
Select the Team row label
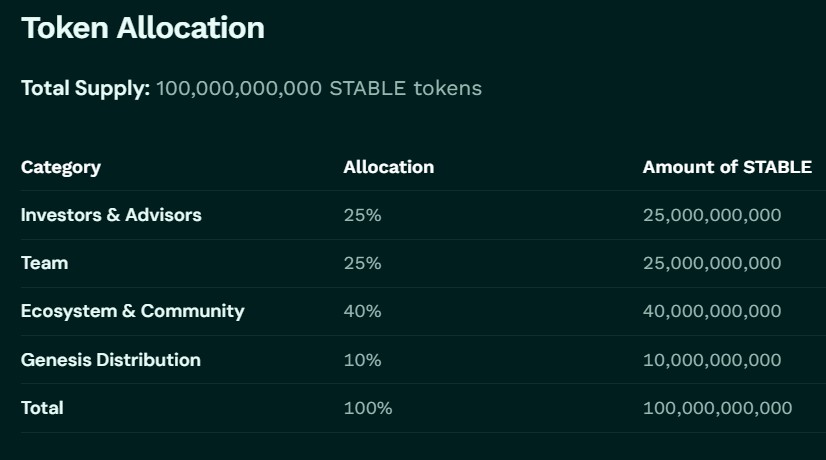pos(45,263)
